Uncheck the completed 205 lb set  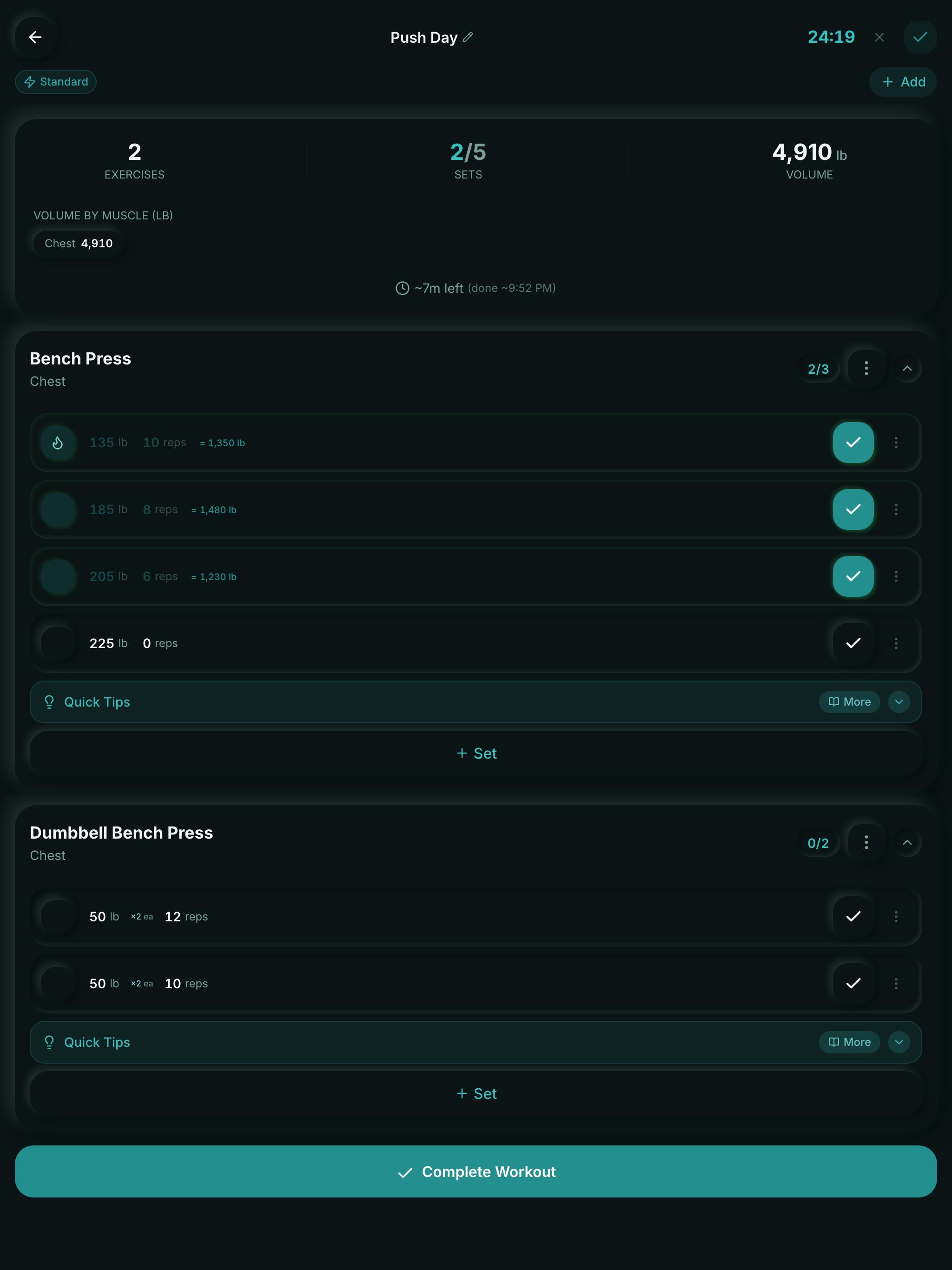[x=853, y=576]
